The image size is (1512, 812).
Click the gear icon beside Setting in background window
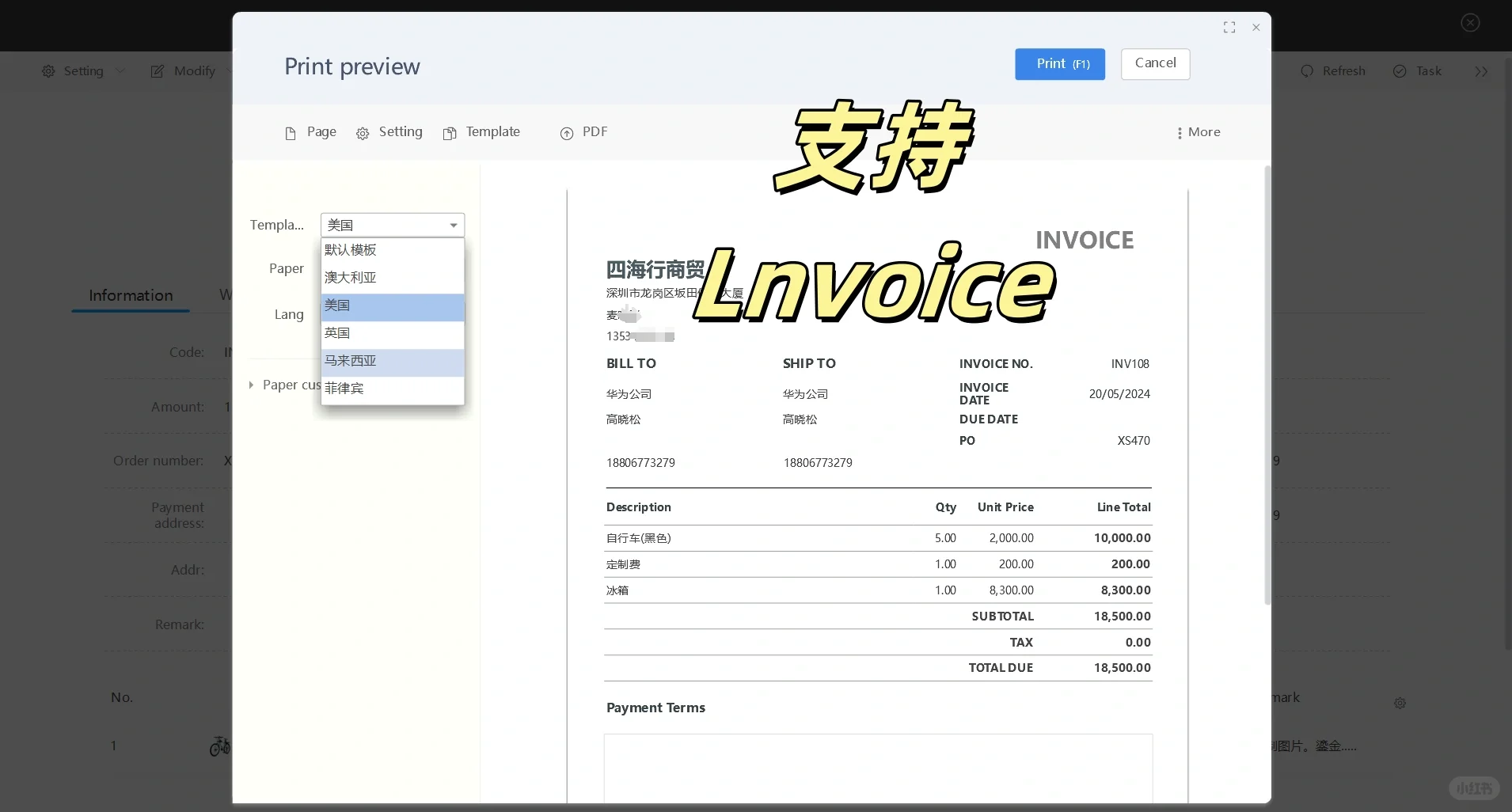coord(48,71)
